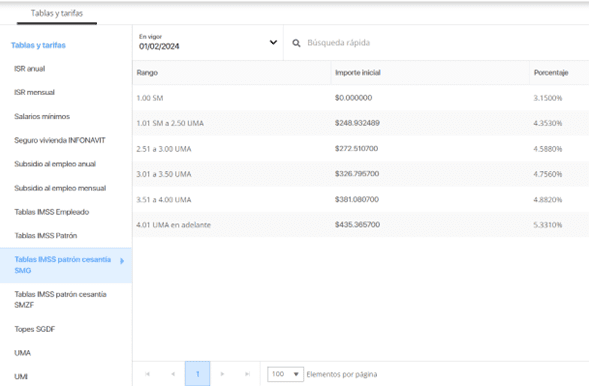Go to previous page arrow icon

tap(173, 374)
